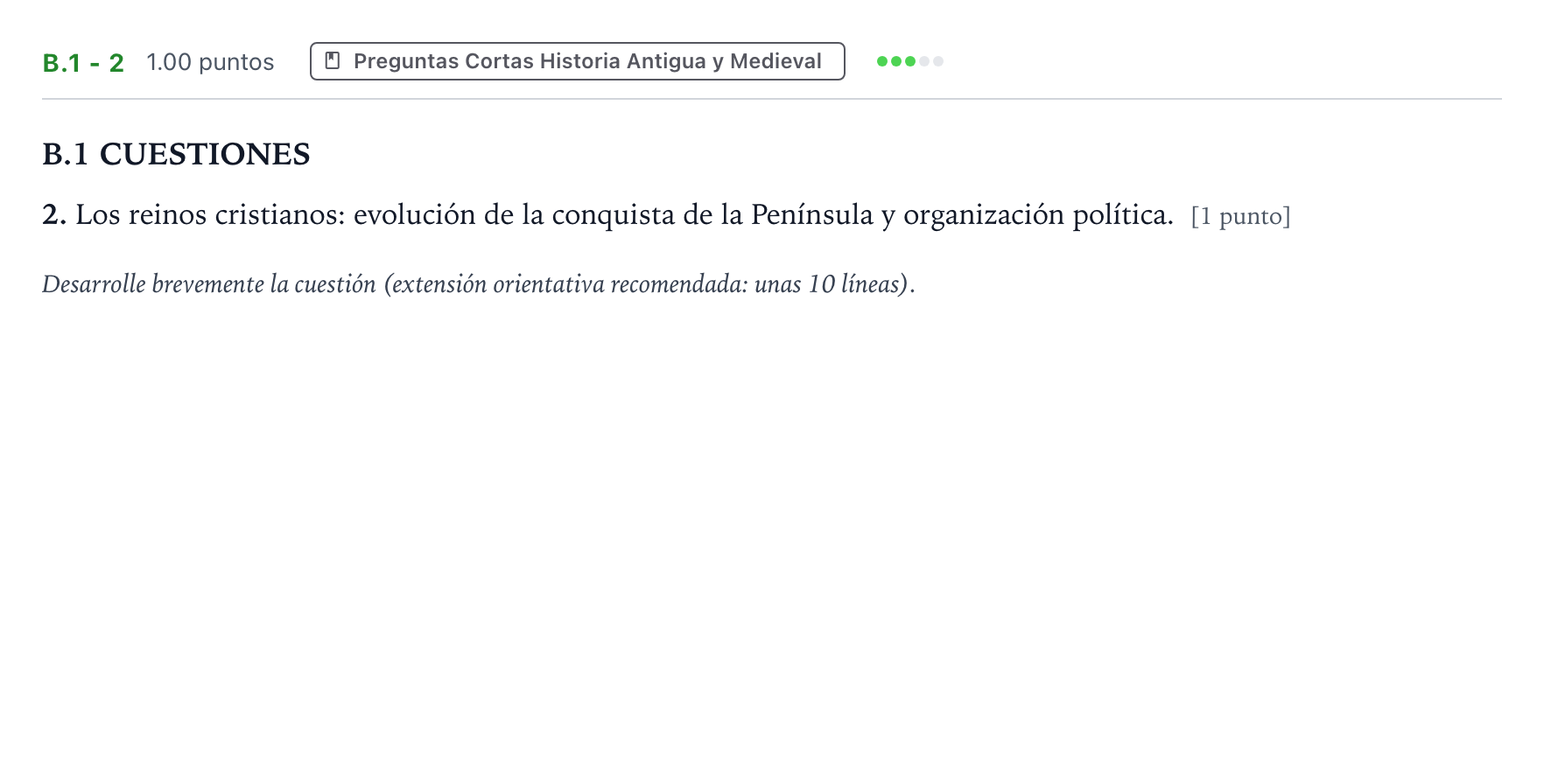
Task: Click the 1.00 puntos score text
Action: [x=210, y=62]
